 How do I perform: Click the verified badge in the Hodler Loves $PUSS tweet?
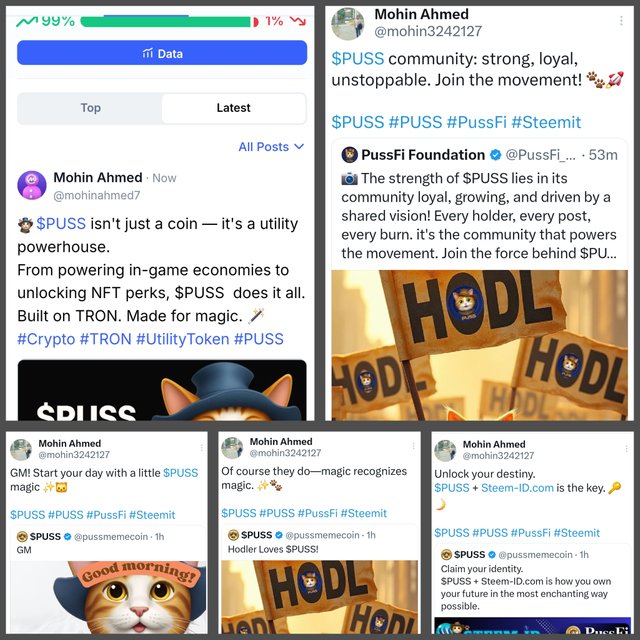pyautogui.click(x=279, y=535)
